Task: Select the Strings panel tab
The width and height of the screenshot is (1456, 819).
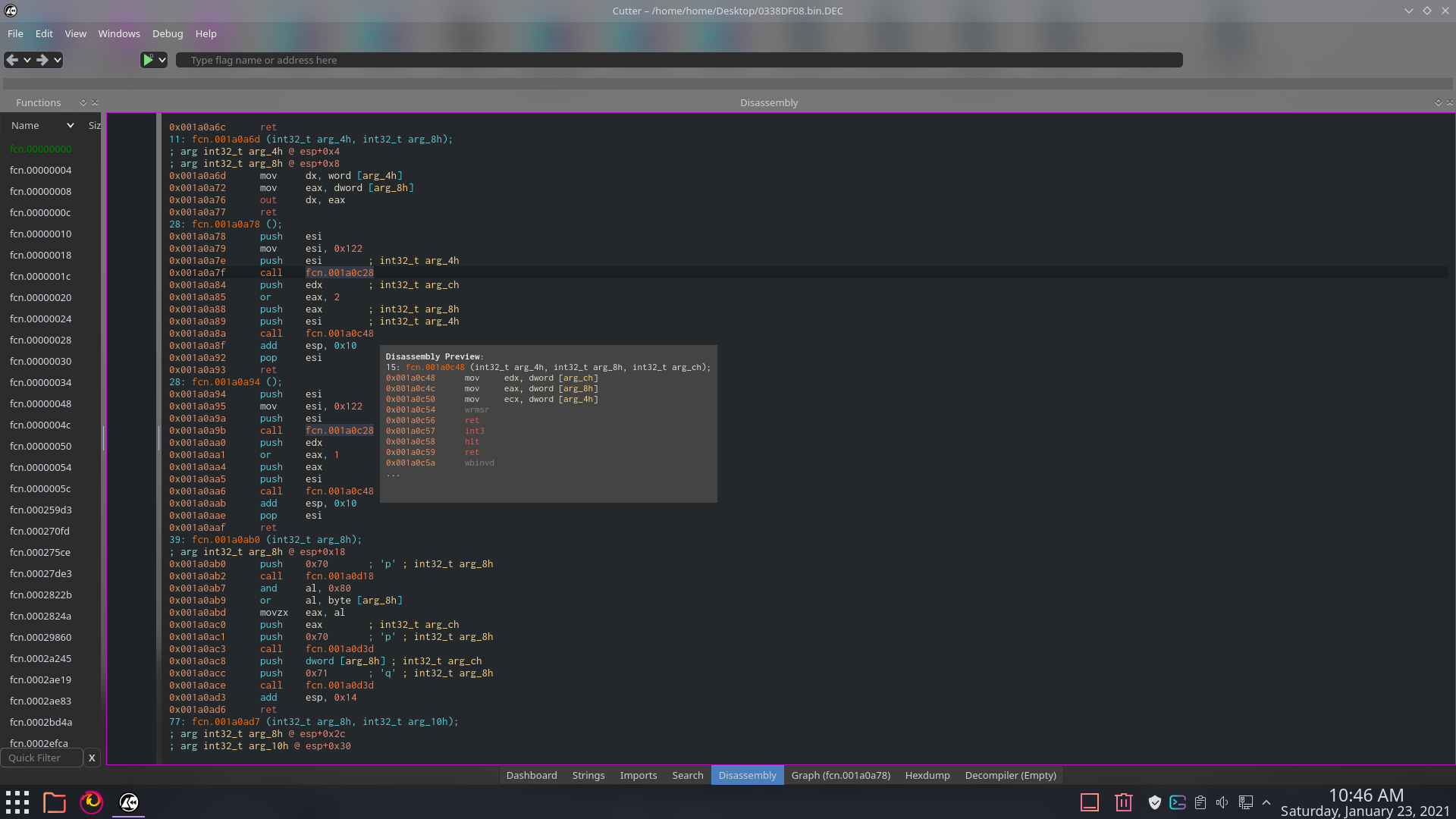Action: pos(588,775)
